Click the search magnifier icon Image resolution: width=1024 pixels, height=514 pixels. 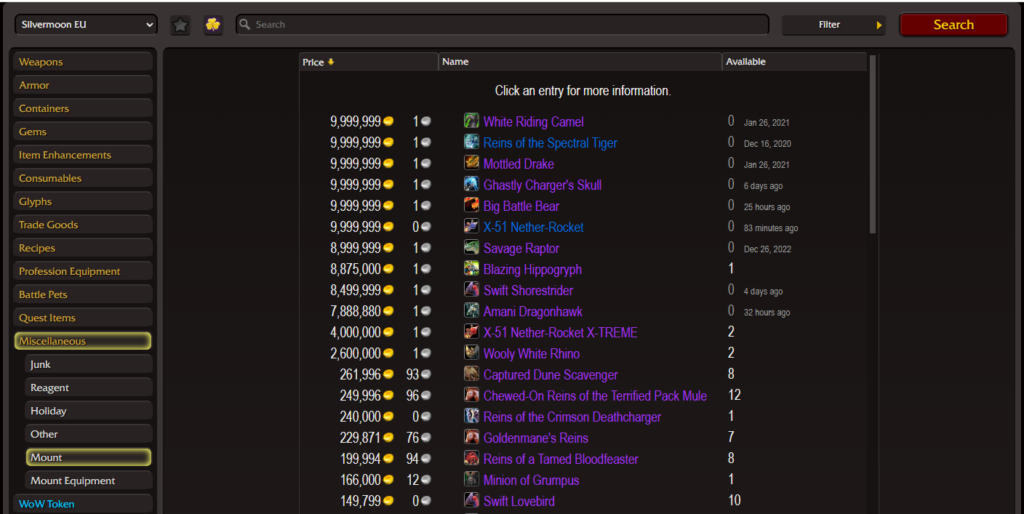245,24
